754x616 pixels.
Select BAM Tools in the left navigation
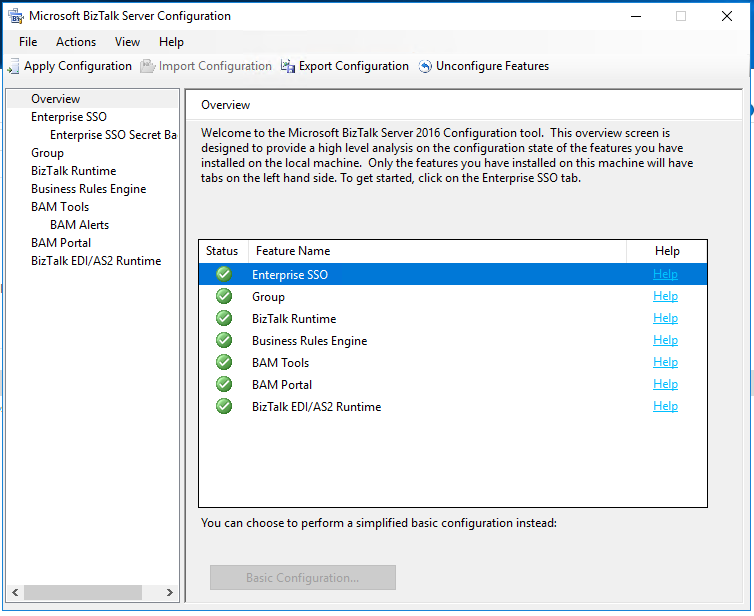coord(60,207)
